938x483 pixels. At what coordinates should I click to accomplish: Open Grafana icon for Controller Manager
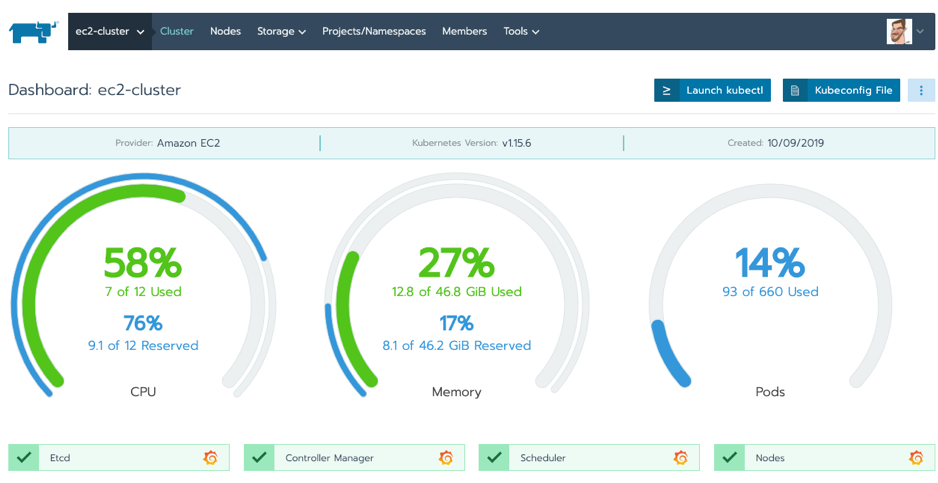446,458
